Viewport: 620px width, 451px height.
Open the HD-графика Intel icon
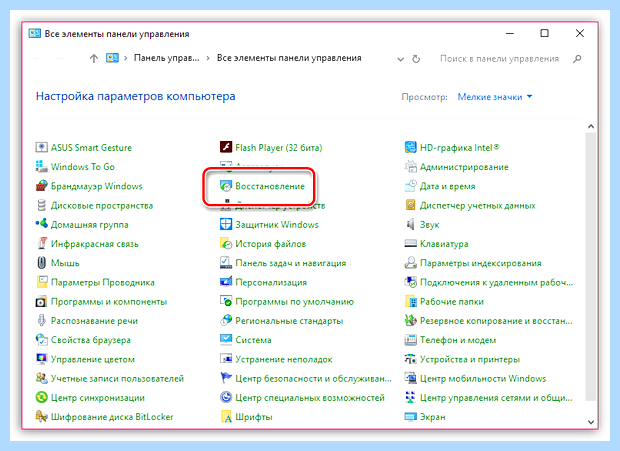(411, 147)
